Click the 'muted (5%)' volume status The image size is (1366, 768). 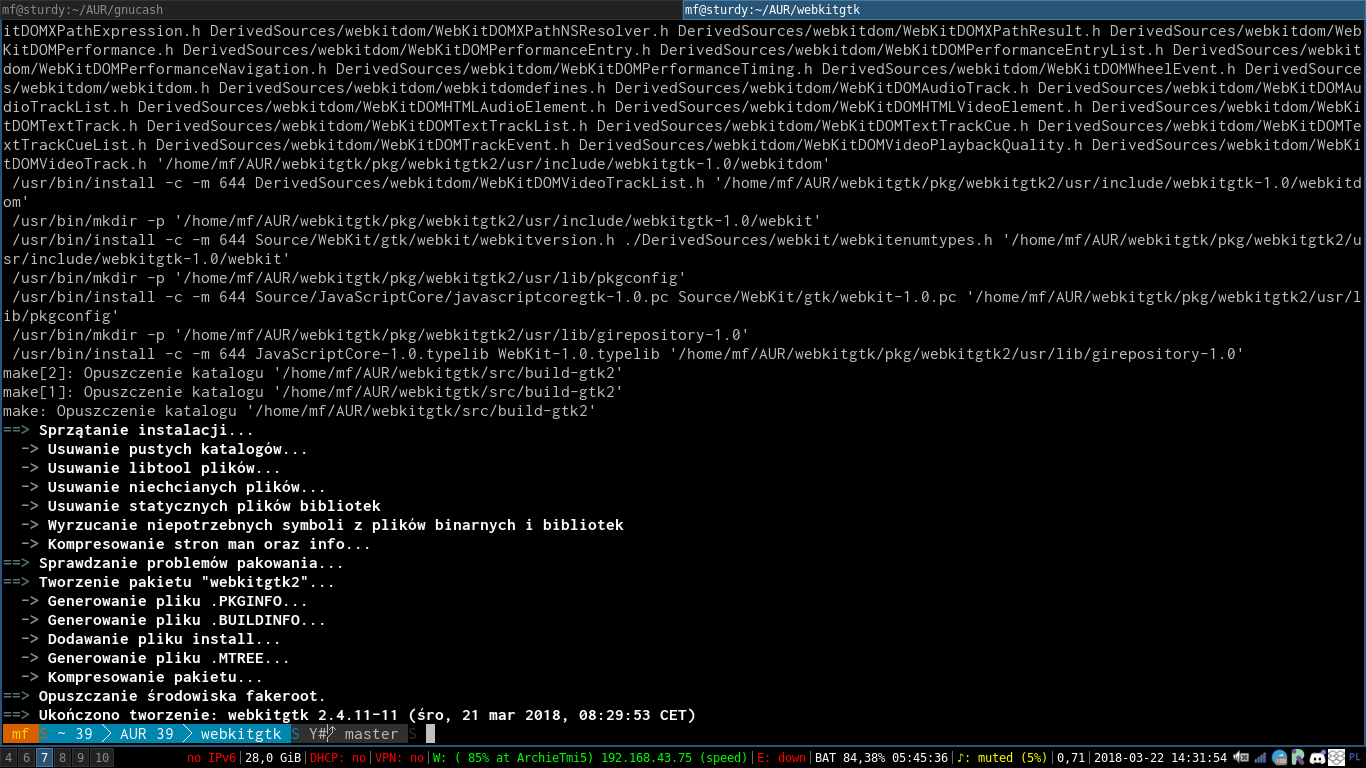click(1002, 758)
